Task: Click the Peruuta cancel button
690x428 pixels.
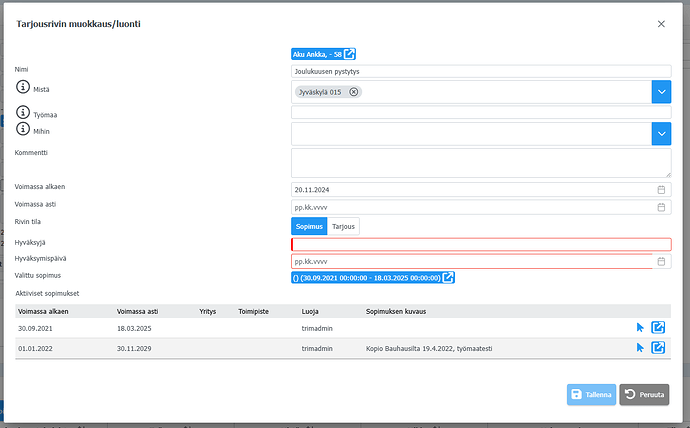Action: click(644, 395)
